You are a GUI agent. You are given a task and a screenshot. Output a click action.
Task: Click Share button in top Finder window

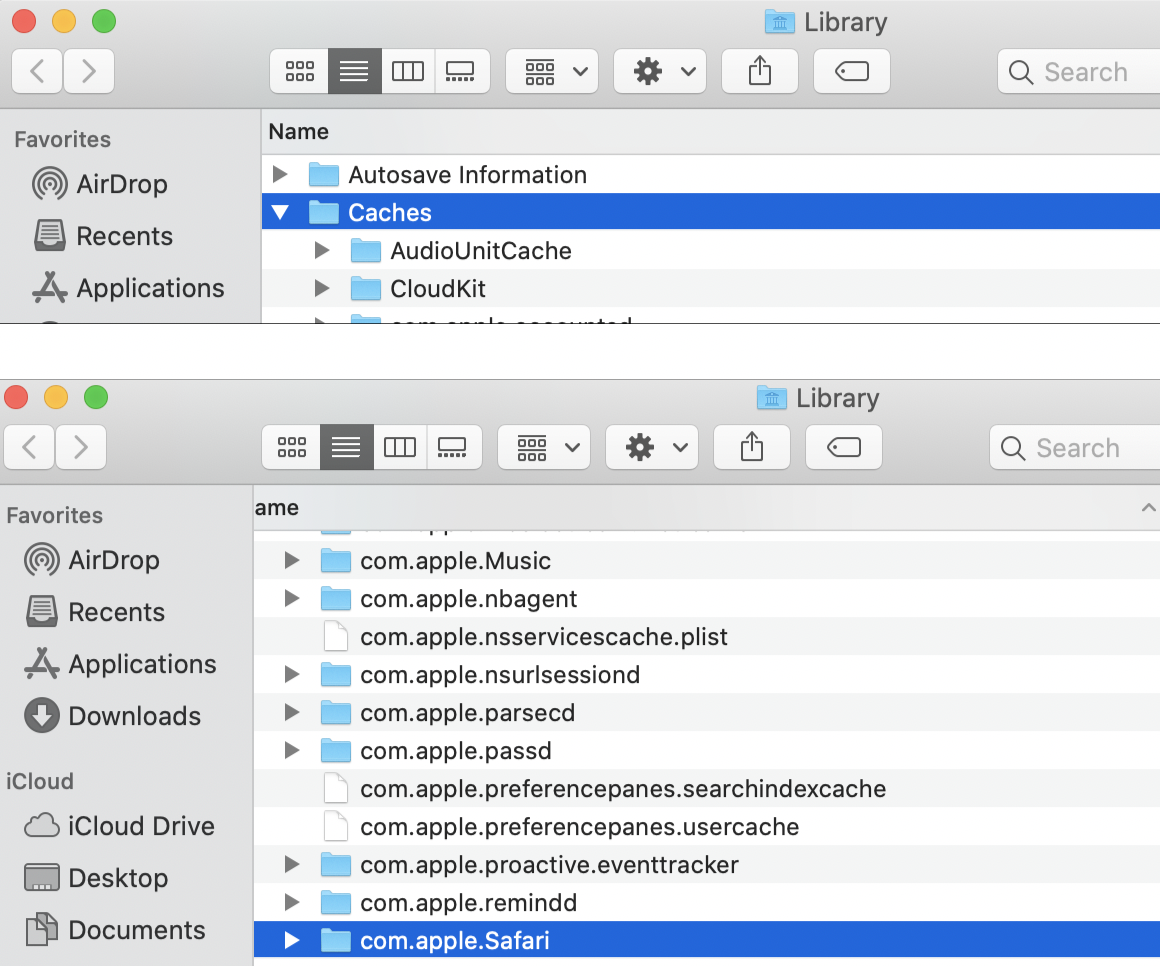pyautogui.click(x=760, y=71)
